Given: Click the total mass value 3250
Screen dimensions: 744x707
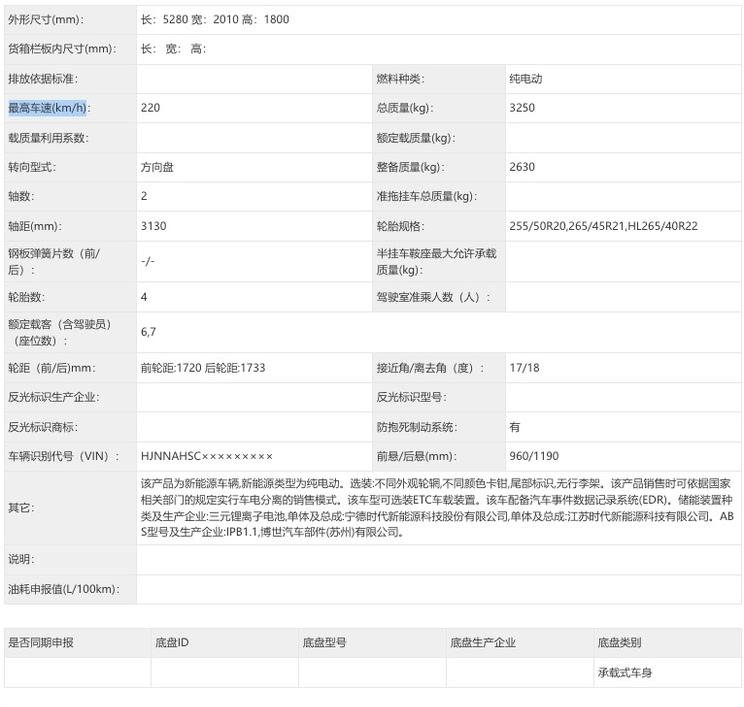Looking at the screenshot, I should click(522, 108).
